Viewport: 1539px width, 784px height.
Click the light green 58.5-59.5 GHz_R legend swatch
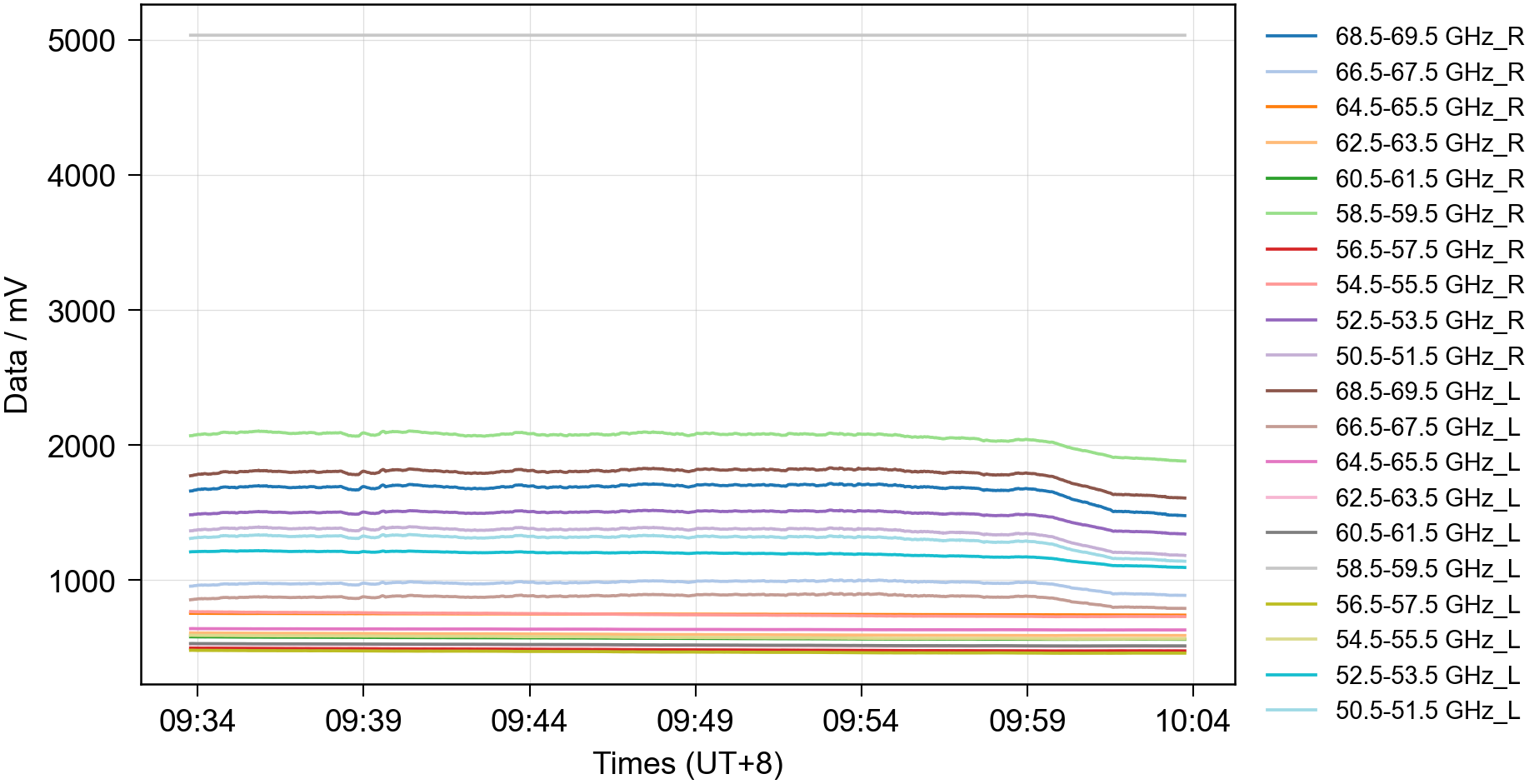[x=1291, y=214]
